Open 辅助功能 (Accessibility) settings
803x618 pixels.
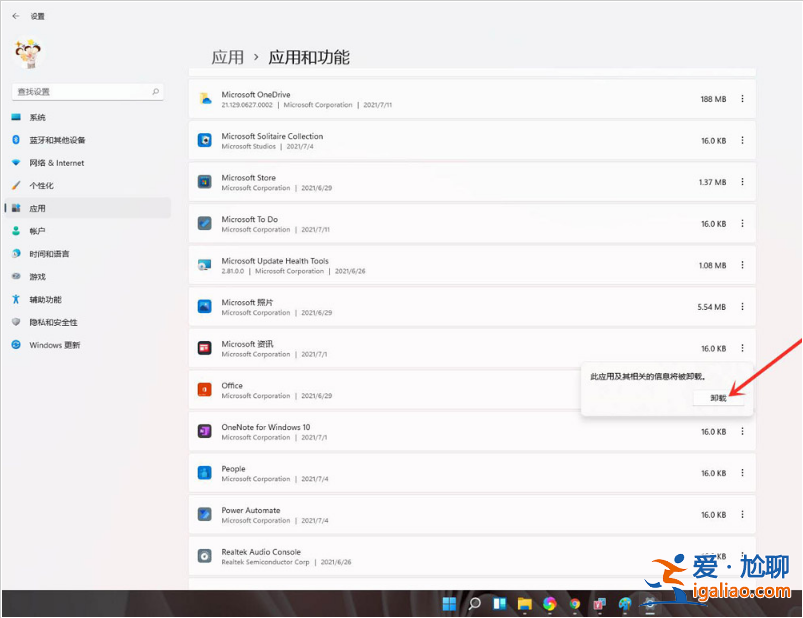[x=48, y=299]
